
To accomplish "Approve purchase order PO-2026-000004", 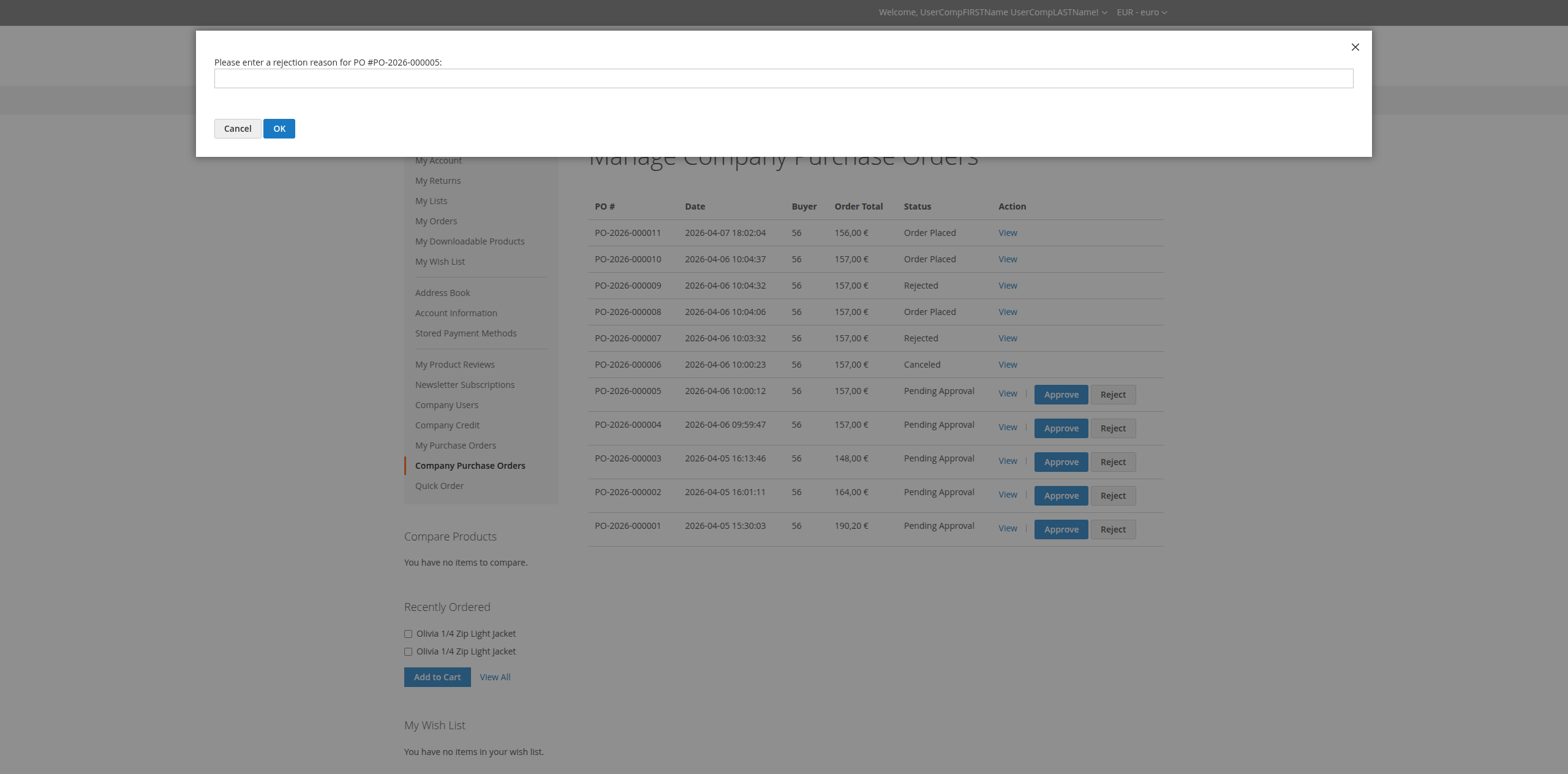I will point(1061,428).
